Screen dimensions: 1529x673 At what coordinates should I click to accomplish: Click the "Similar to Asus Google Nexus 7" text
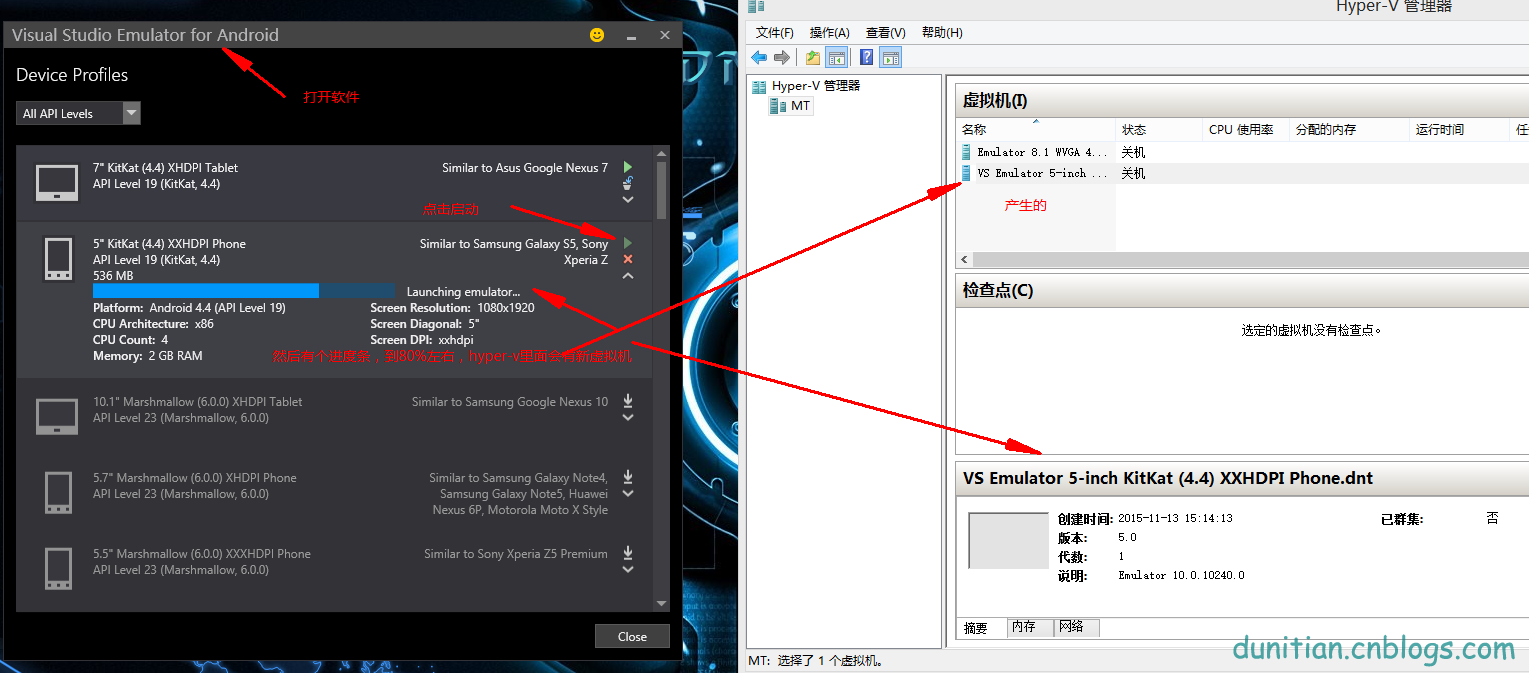pos(525,168)
